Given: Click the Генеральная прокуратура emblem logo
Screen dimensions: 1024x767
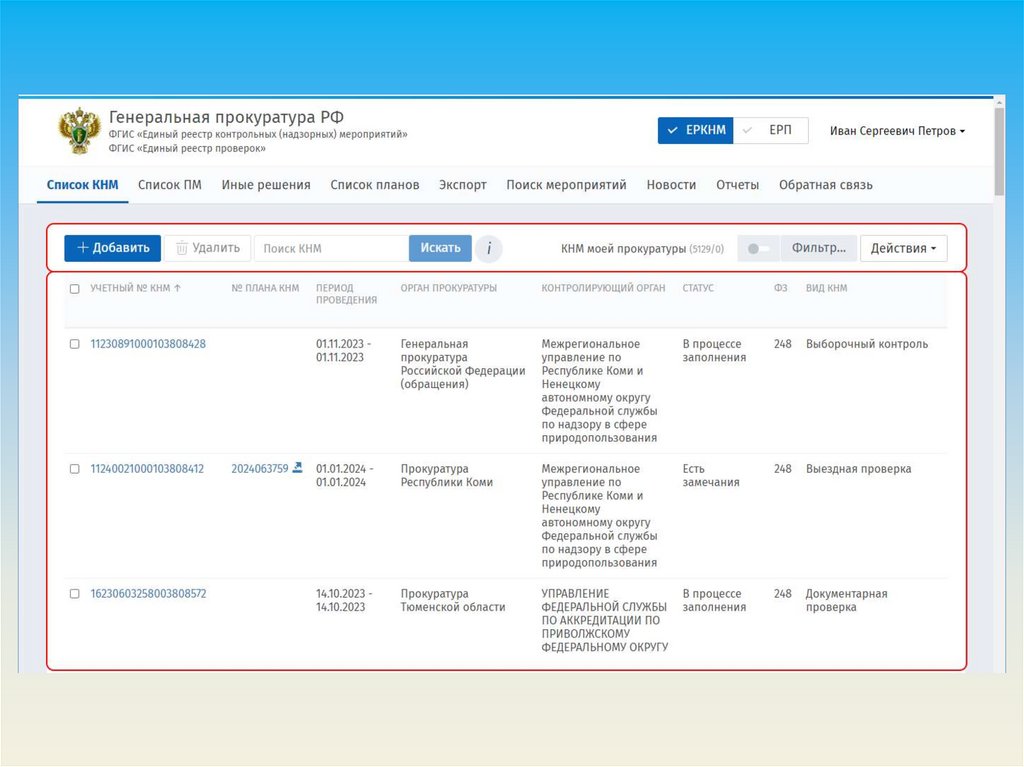Looking at the screenshot, I should [x=79, y=131].
